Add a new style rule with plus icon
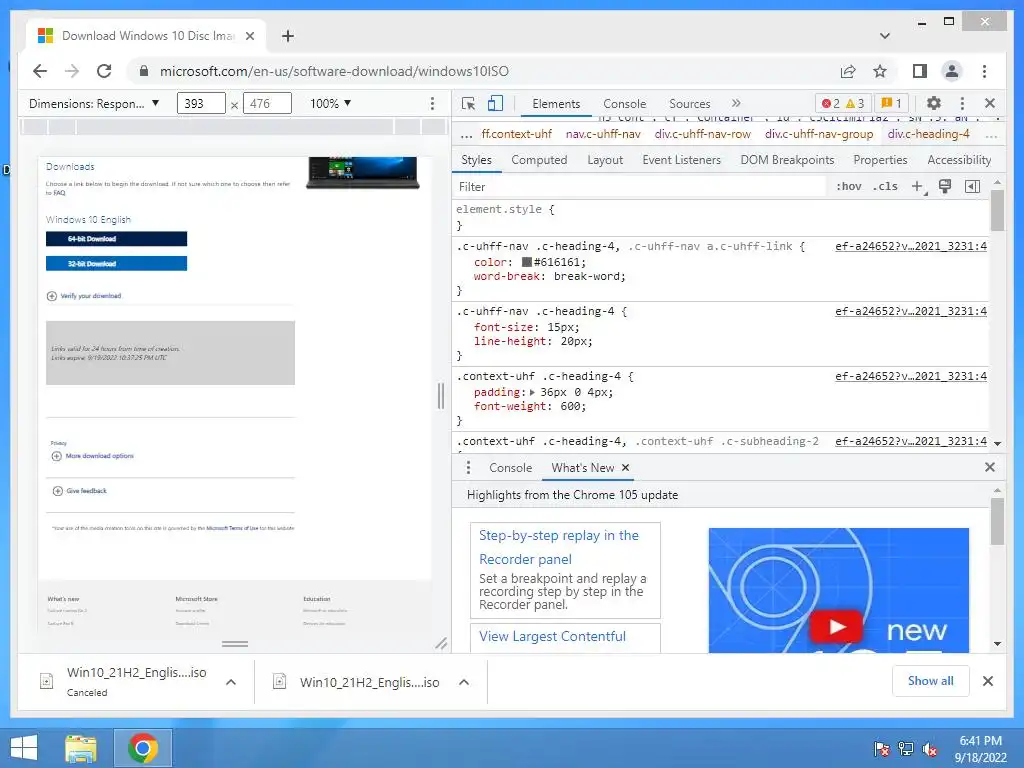Image resolution: width=1024 pixels, height=768 pixels. (x=918, y=187)
